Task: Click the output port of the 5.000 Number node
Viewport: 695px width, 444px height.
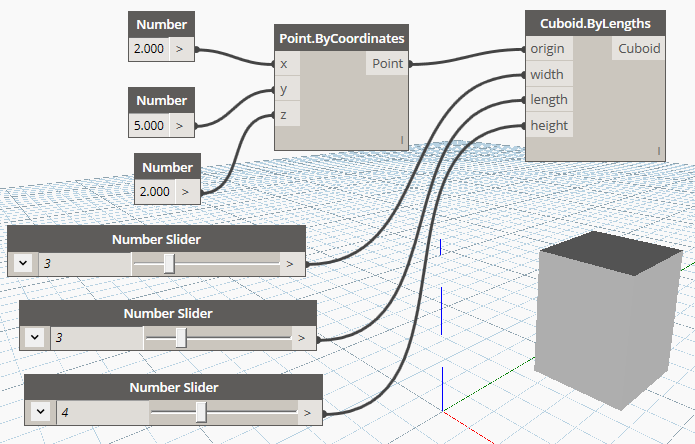Action: click(182, 125)
